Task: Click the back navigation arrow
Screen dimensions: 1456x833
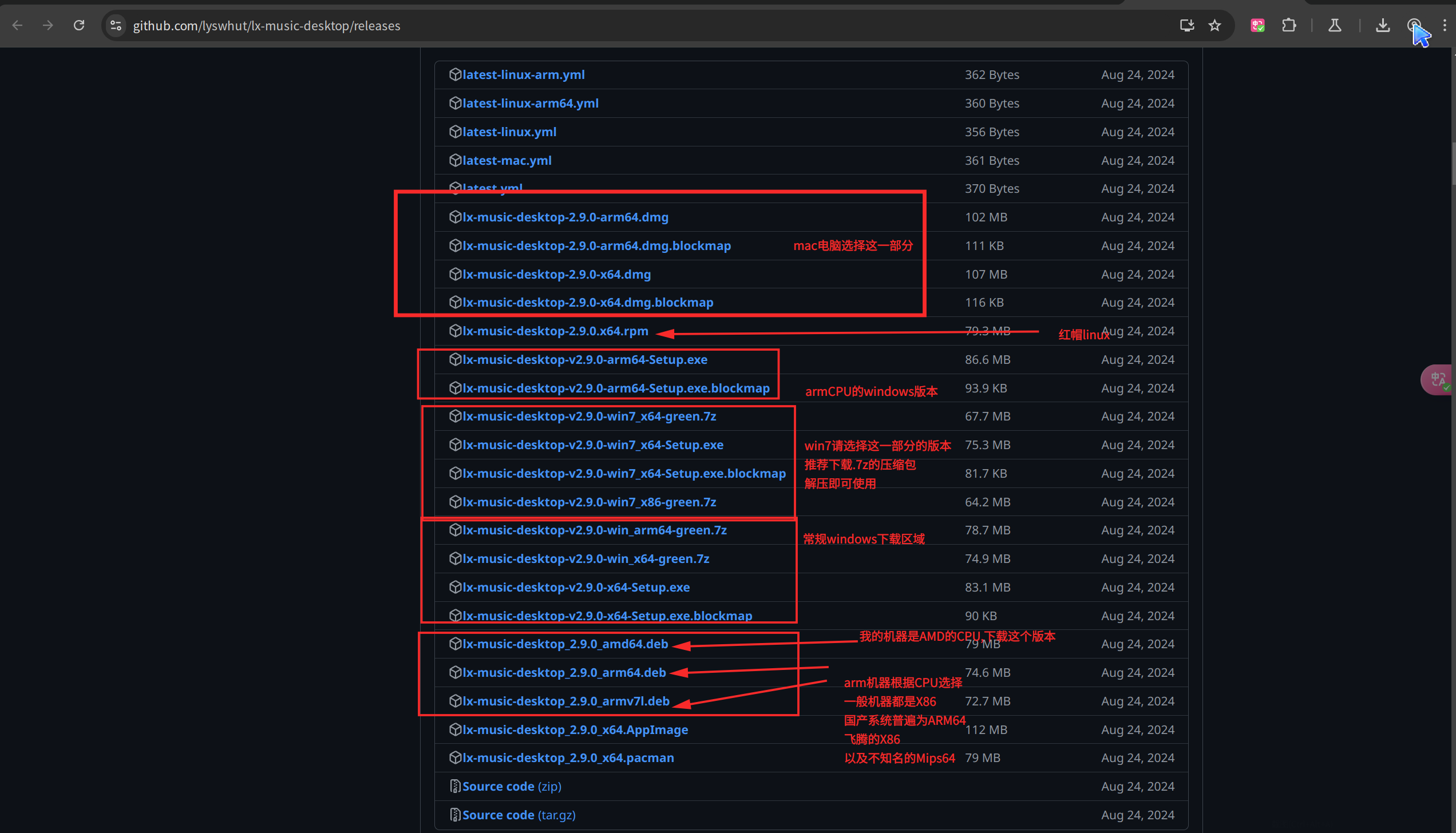Action: click(17, 25)
